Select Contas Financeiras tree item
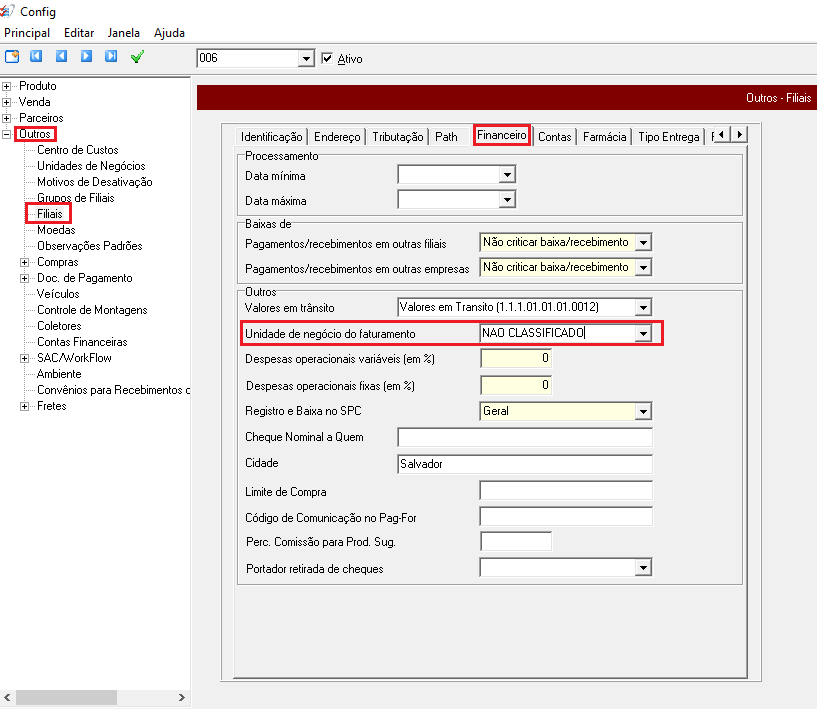 (82, 342)
